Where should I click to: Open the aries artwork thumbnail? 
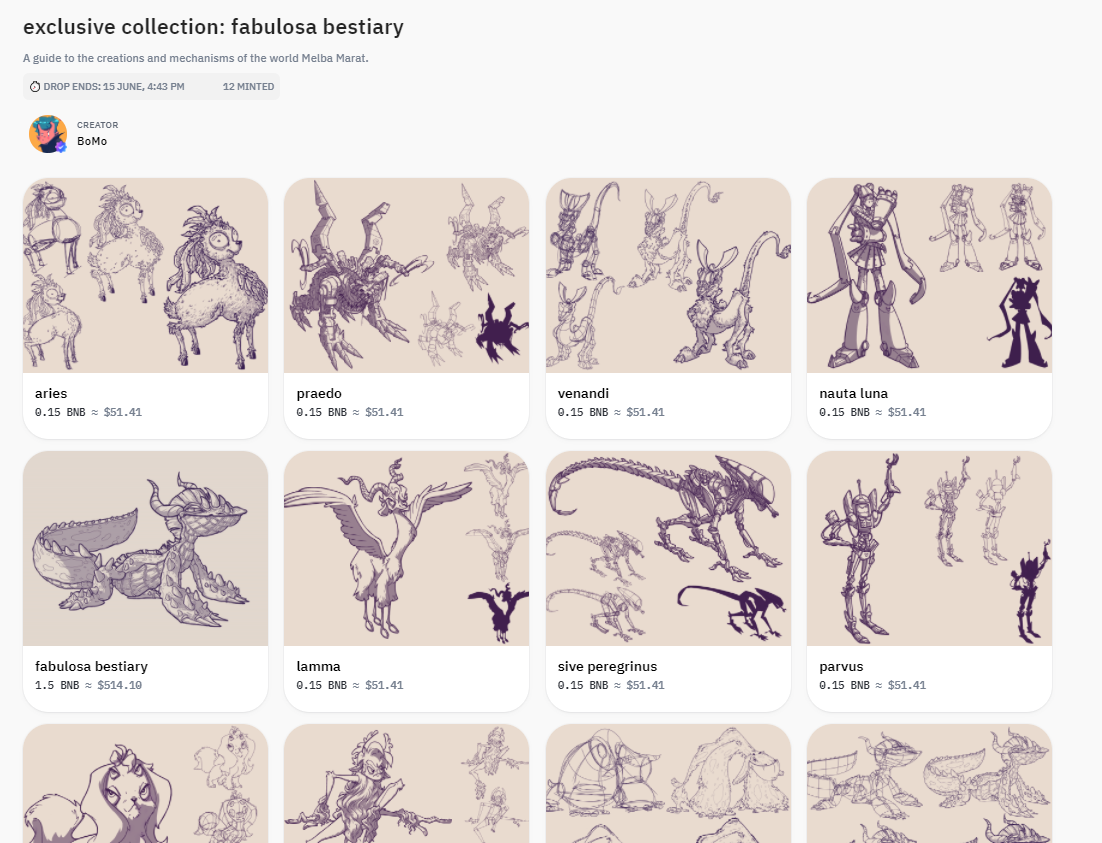(x=145, y=275)
